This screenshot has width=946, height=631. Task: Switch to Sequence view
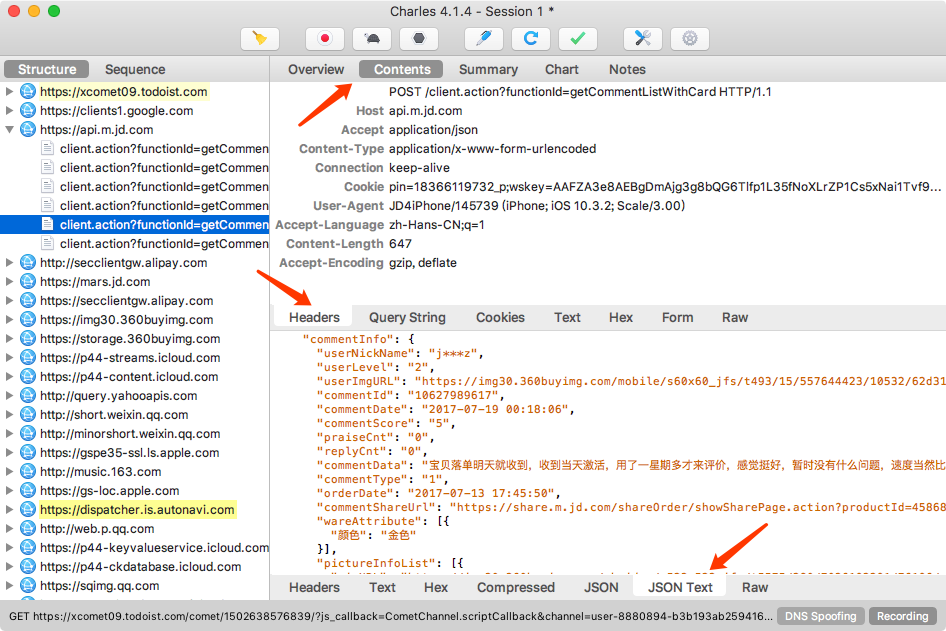[x=135, y=69]
